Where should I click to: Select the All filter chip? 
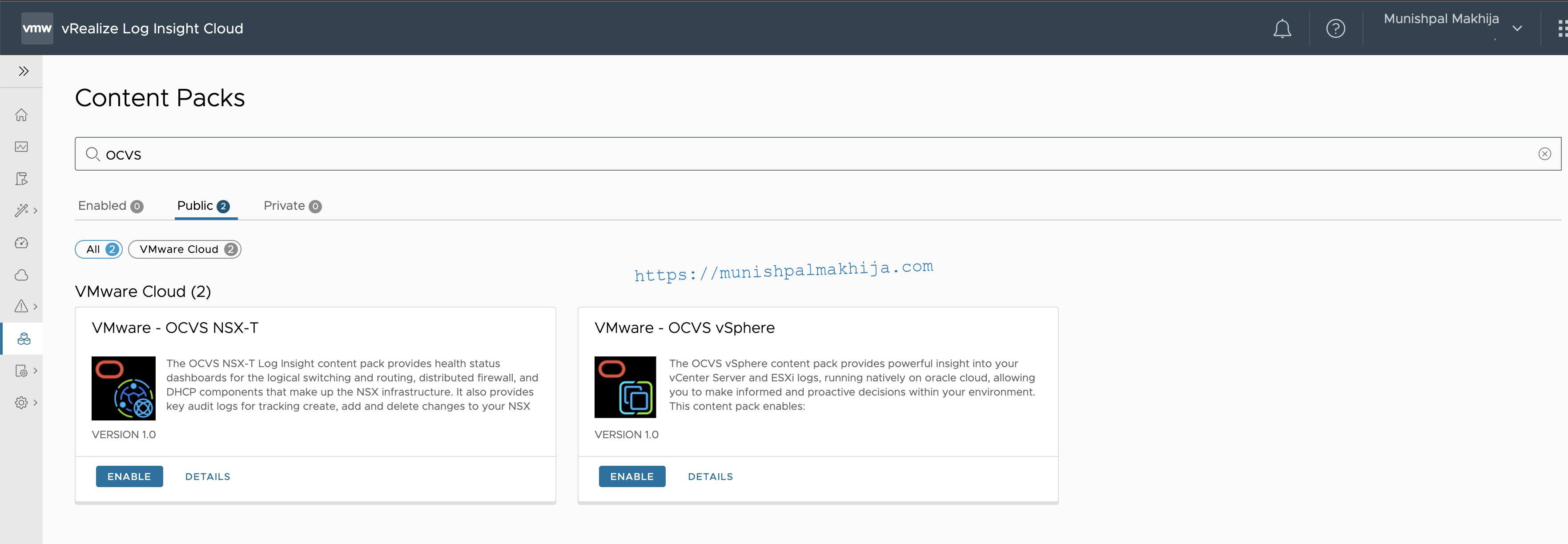coord(99,249)
